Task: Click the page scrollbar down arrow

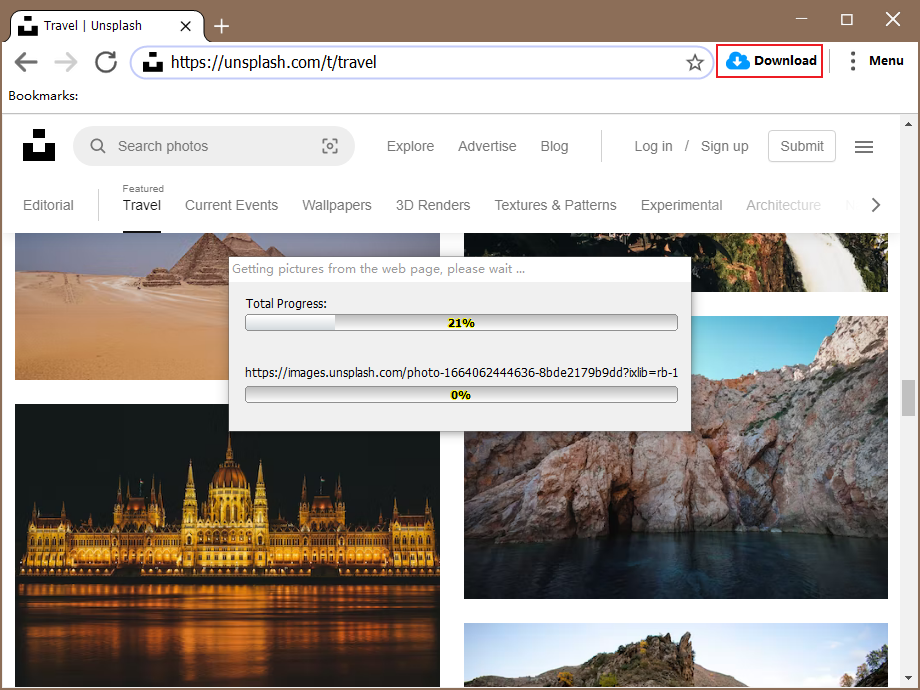Action: (908, 678)
